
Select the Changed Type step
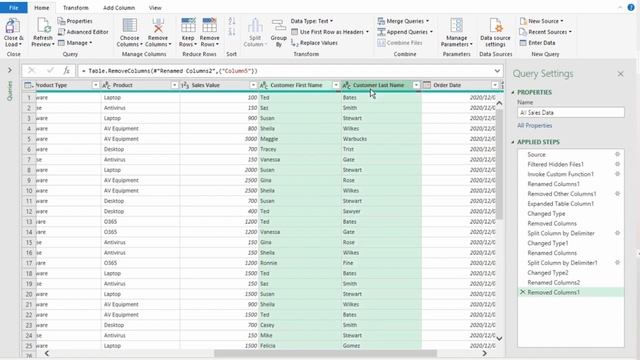(546, 213)
